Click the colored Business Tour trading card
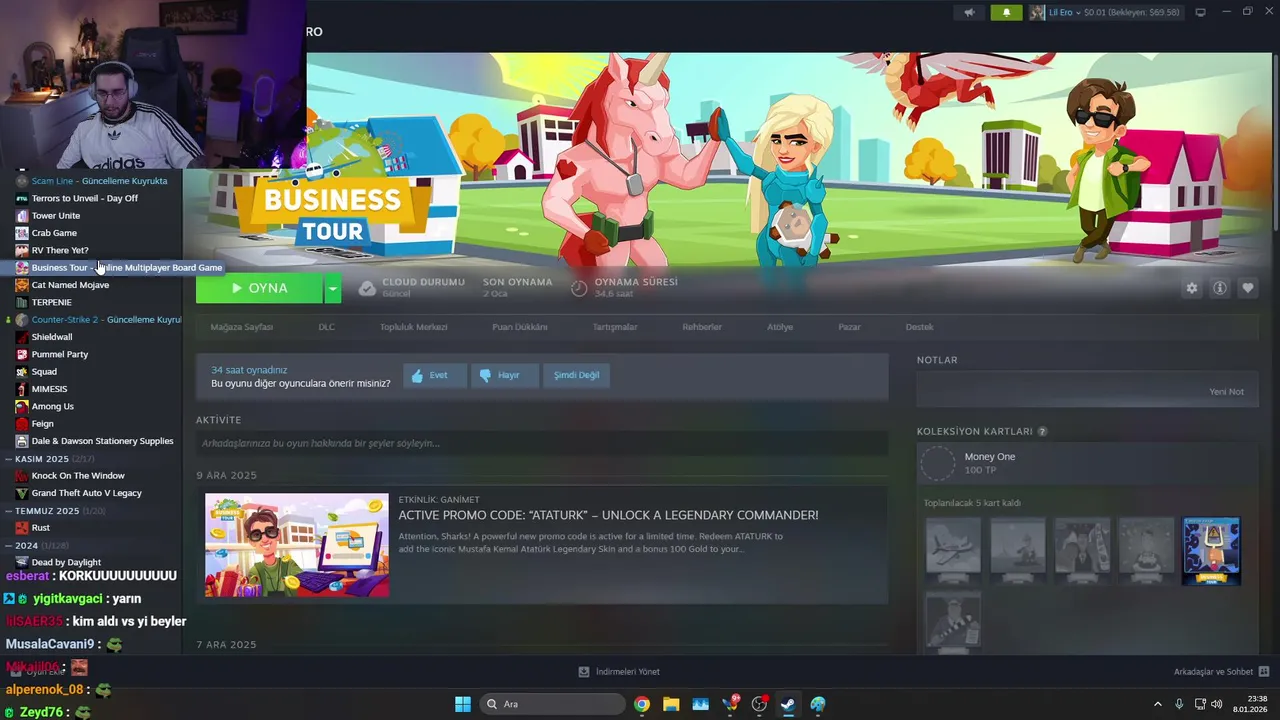 point(1211,551)
